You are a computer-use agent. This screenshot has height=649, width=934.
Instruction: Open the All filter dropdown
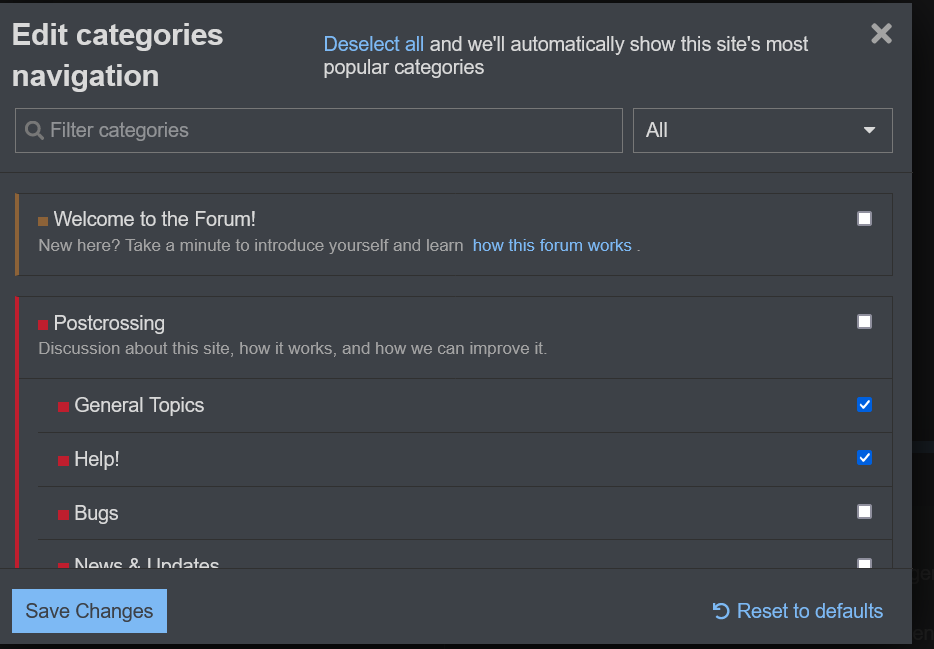click(x=761, y=130)
